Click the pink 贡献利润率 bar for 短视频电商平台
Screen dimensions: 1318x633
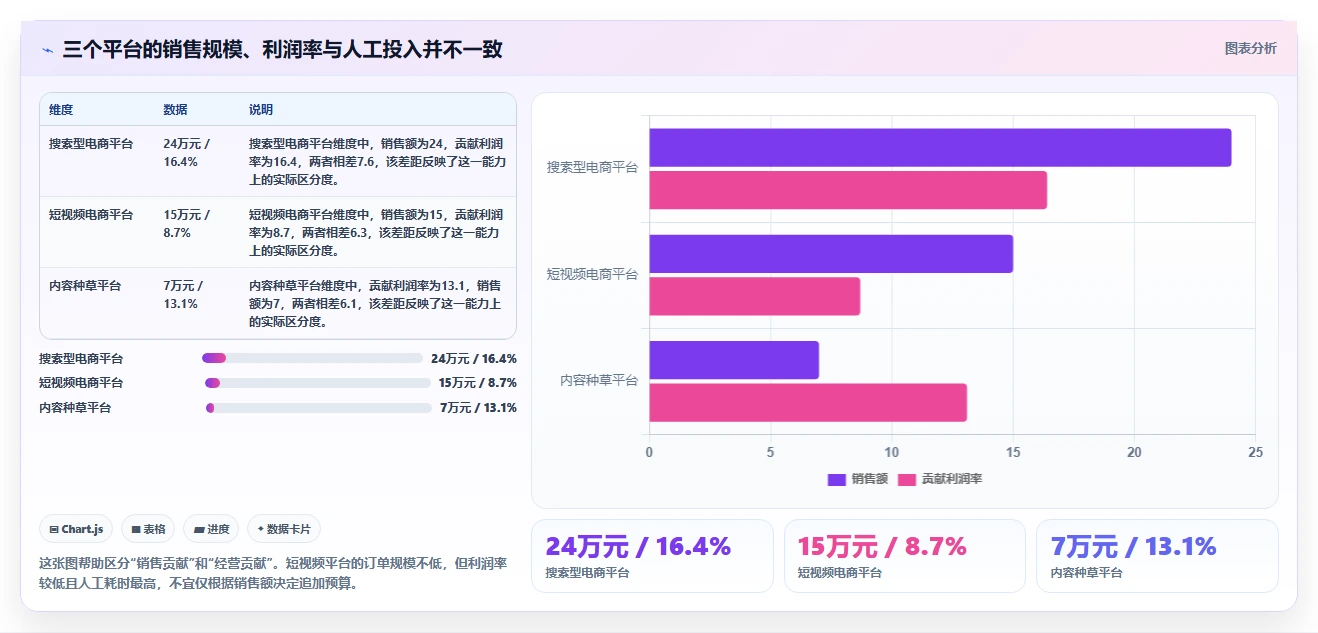[x=754, y=296]
